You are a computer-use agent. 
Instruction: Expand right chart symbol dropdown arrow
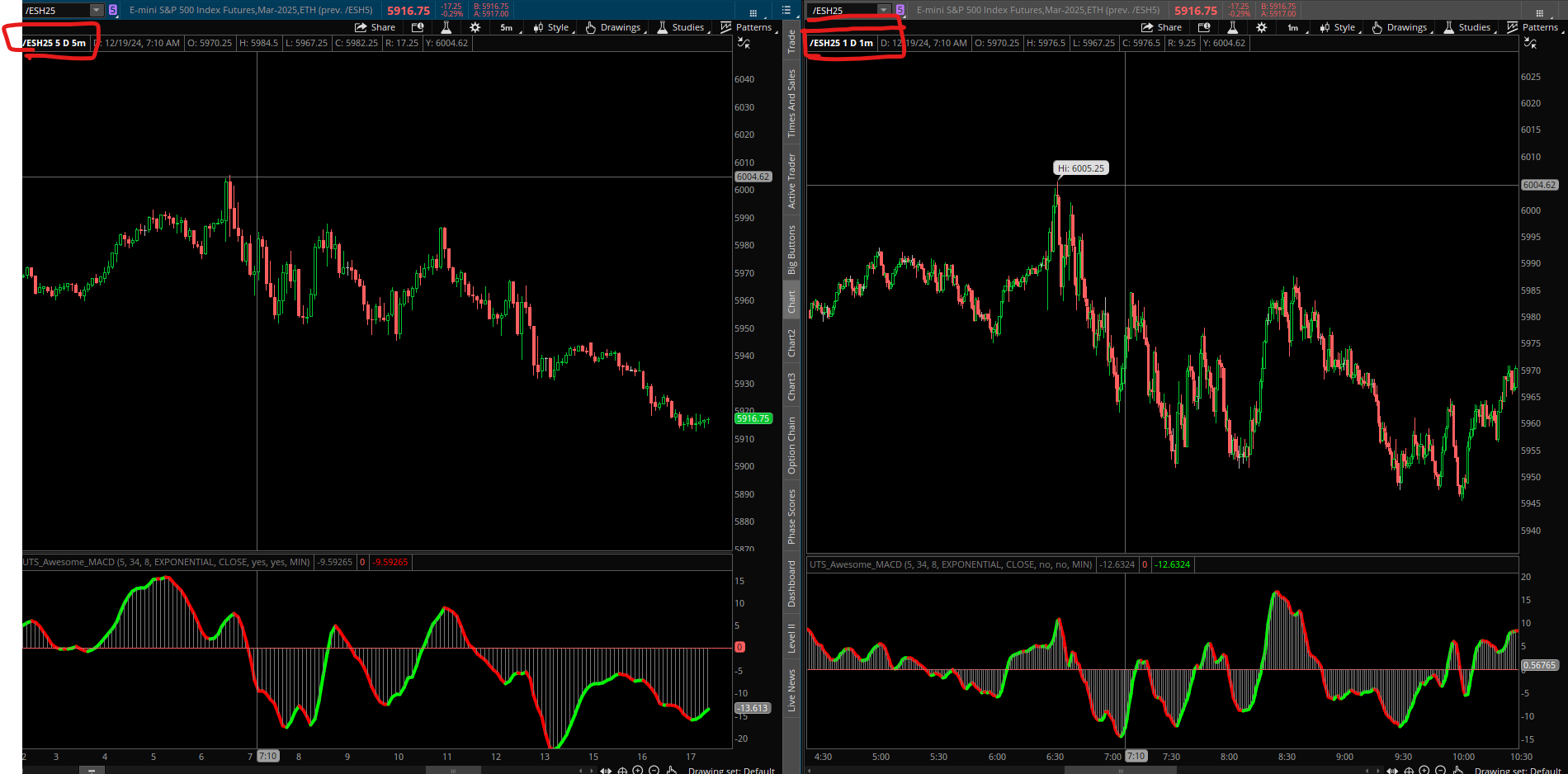(884, 10)
